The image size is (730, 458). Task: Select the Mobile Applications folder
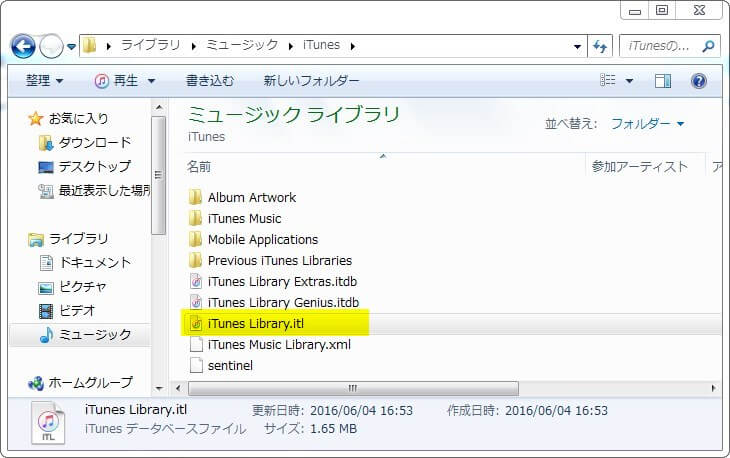coord(263,239)
